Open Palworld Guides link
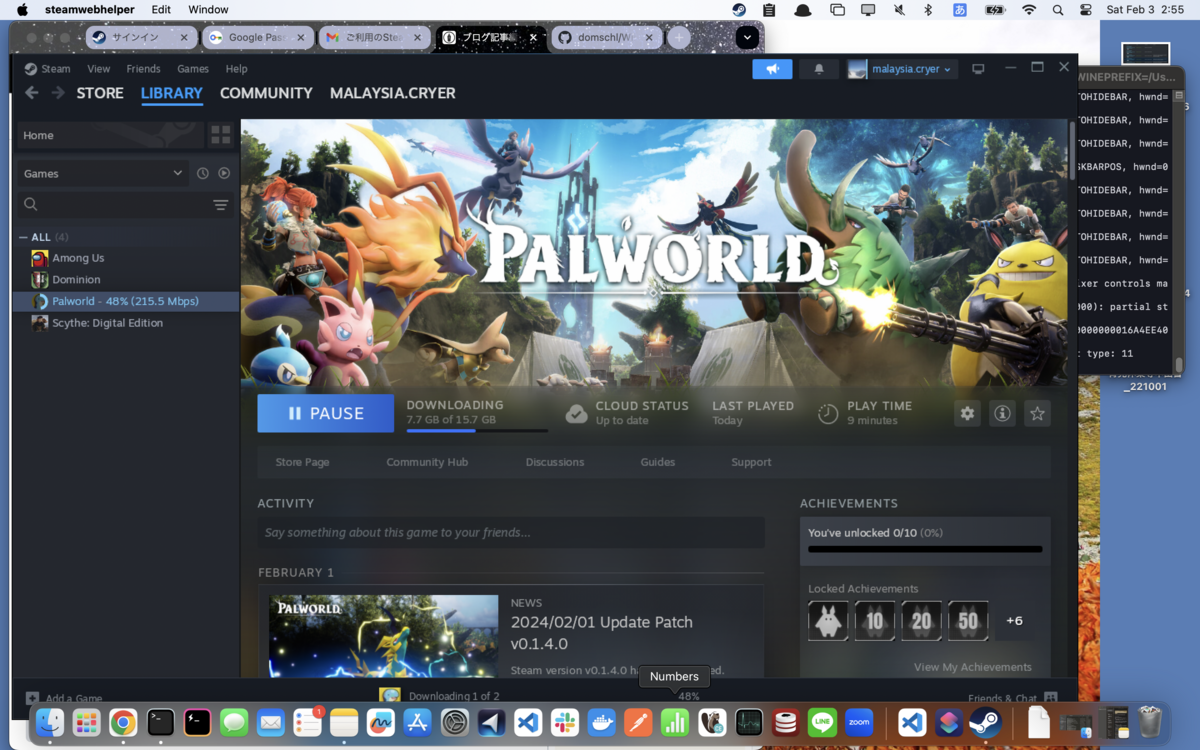Image resolution: width=1200 pixels, height=750 pixels. coord(658,462)
